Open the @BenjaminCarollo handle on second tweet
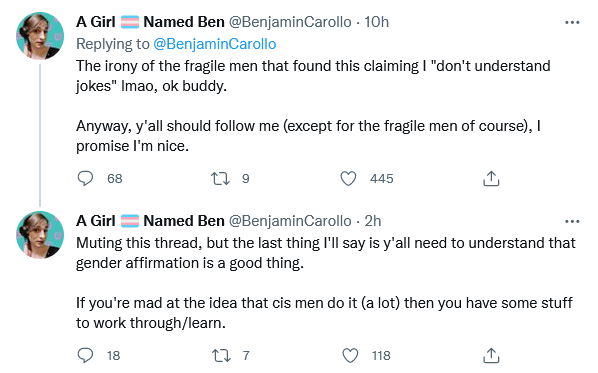 pos(290,221)
